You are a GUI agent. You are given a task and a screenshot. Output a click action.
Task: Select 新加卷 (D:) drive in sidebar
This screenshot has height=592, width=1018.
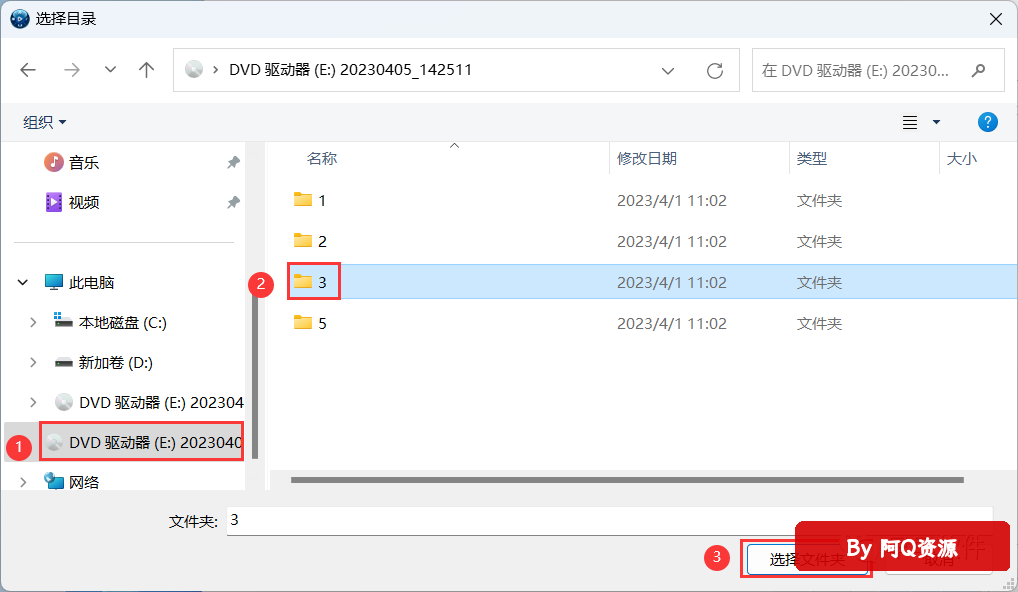click(115, 362)
